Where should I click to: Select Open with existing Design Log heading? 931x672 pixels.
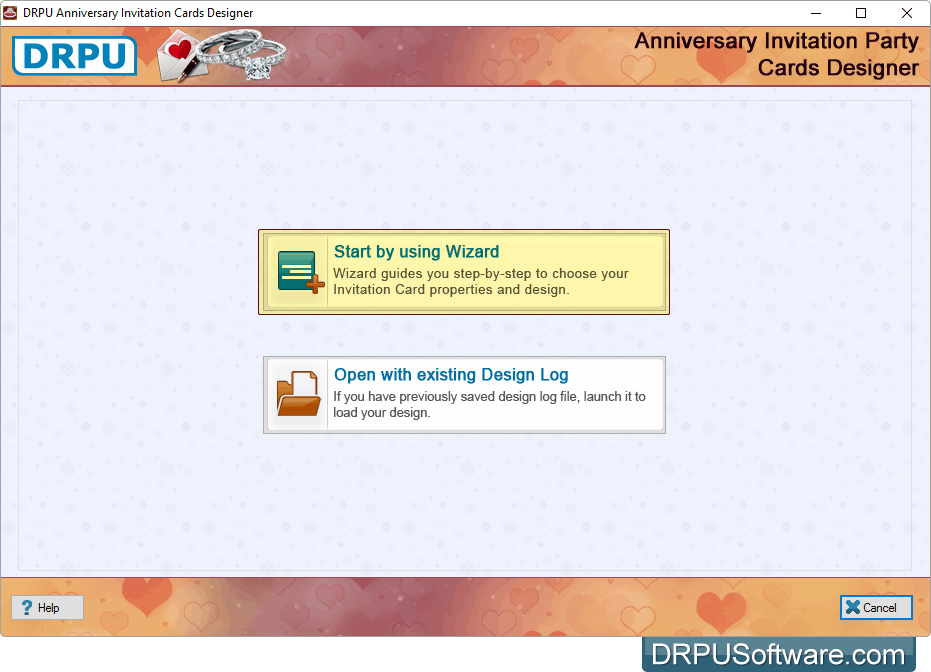(451, 375)
